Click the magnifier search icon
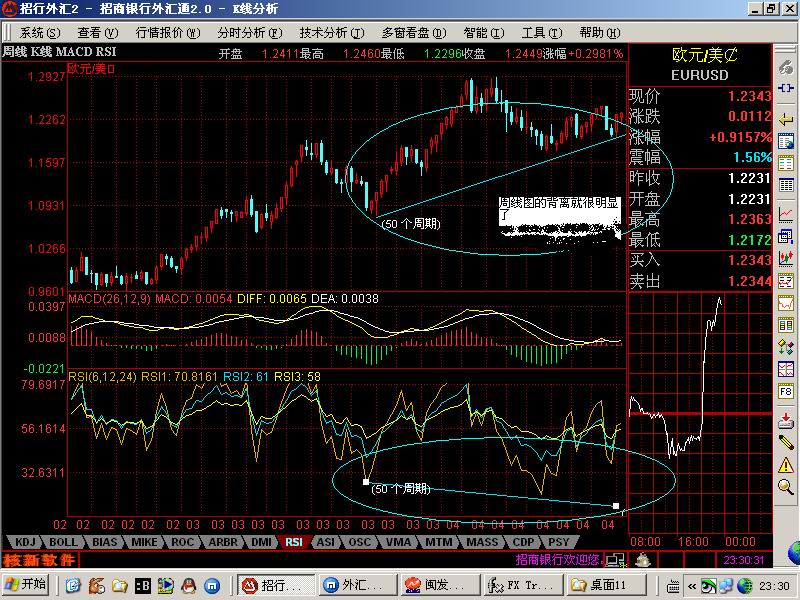The image size is (800, 600). pyautogui.click(x=786, y=487)
